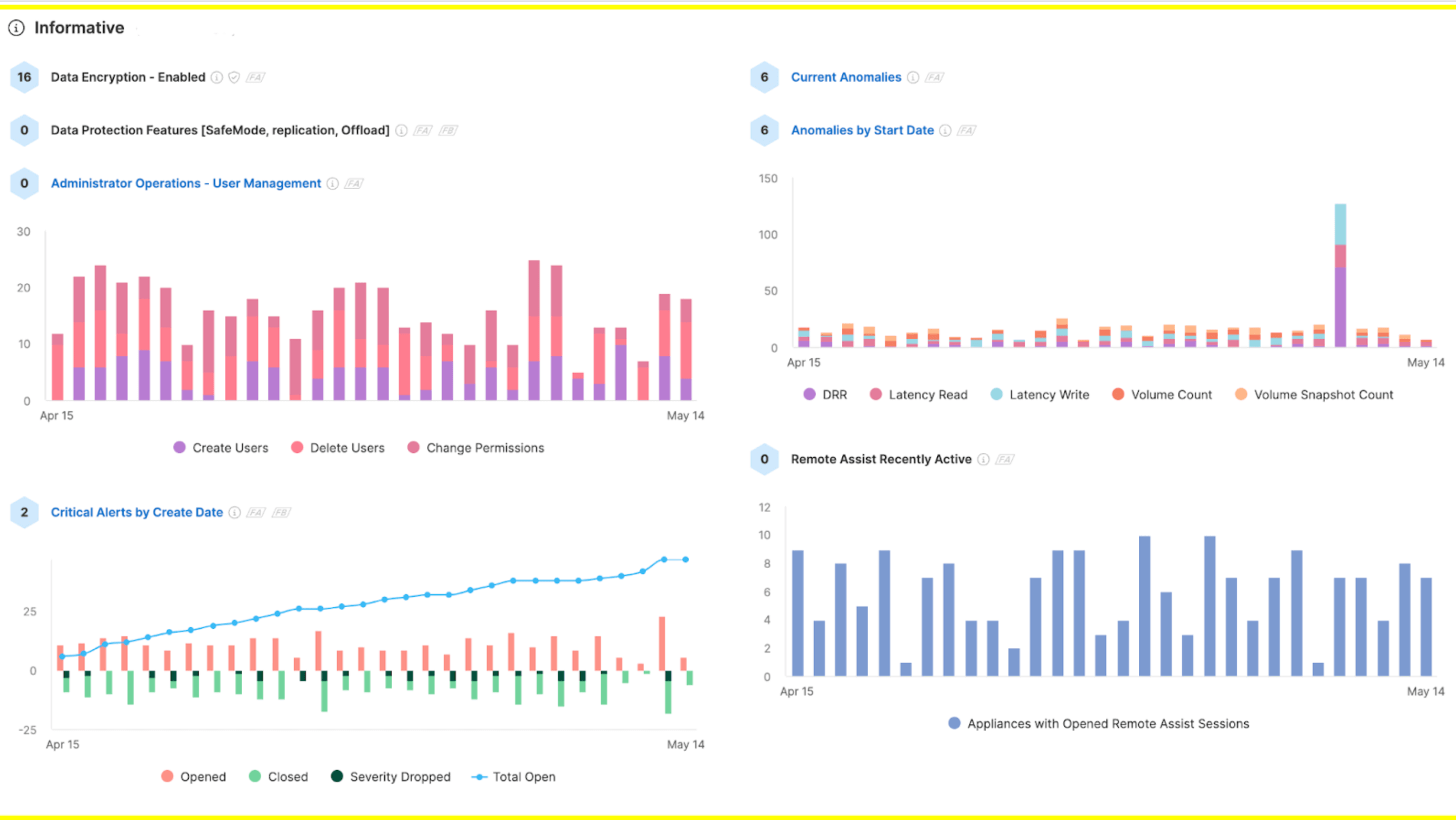Viewport: 1456px width, 820px height.
Task: Click the hexagon badge 0 for Administrator Operations
Action: coord(24,183)
